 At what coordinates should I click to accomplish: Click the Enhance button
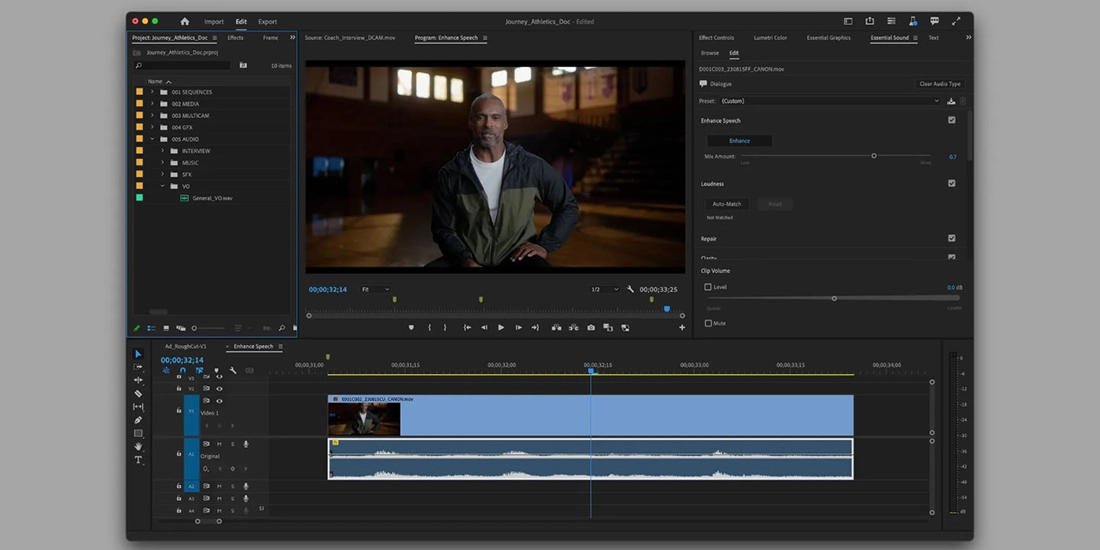coord(739,141)
